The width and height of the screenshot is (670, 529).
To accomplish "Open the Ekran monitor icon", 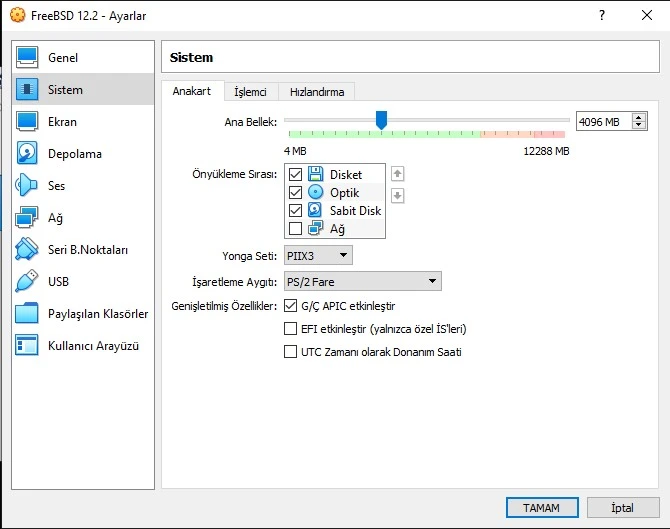I will (27, 121).
